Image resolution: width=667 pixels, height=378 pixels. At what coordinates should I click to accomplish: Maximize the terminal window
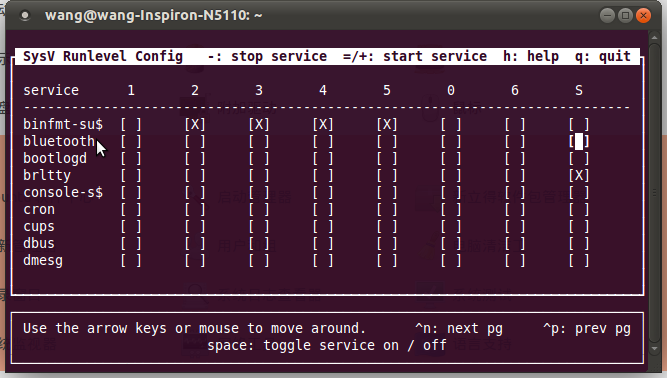click(x=625, y=16)
